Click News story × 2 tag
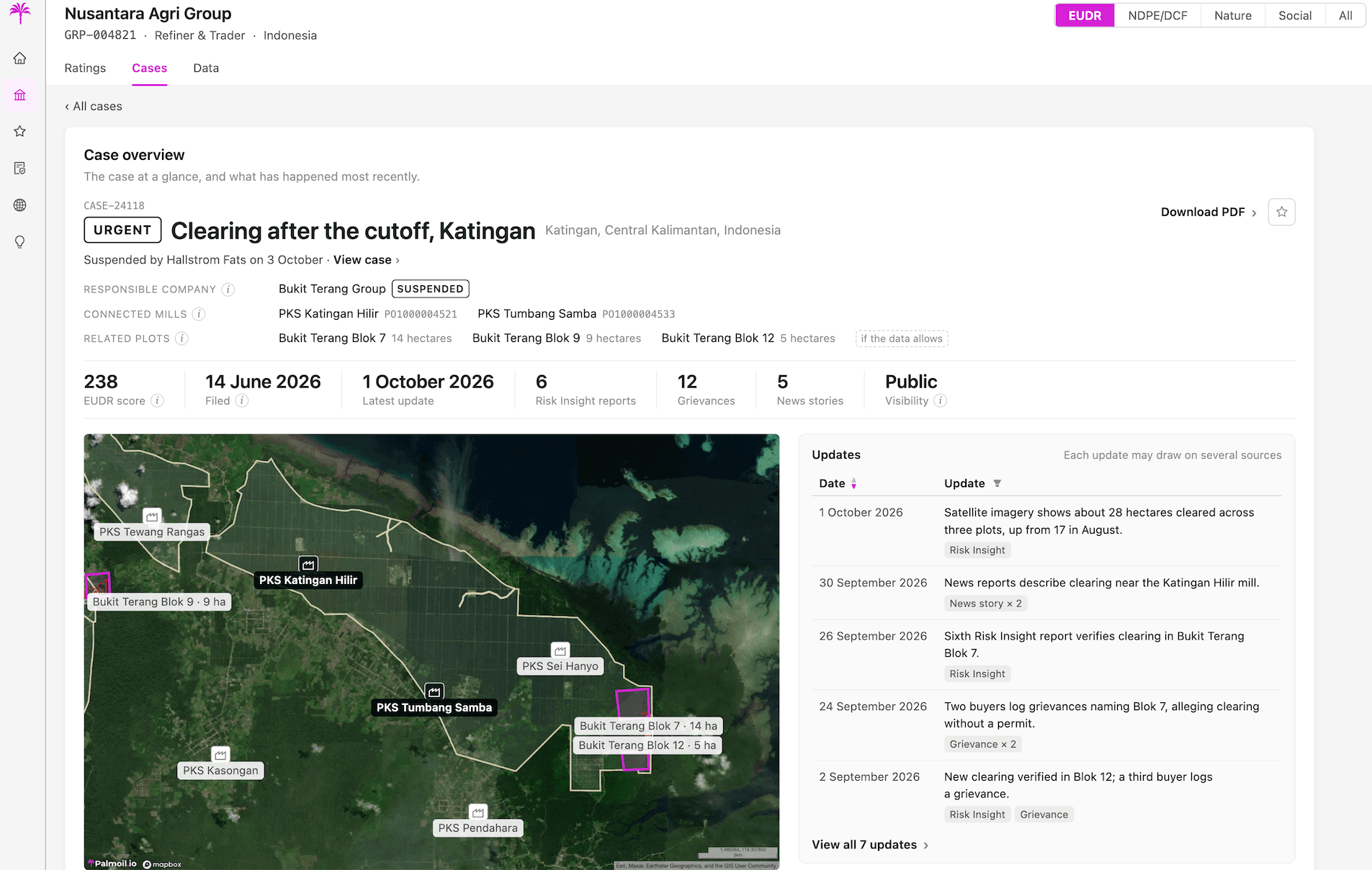 pyautogui.click(x=985, y=604)
